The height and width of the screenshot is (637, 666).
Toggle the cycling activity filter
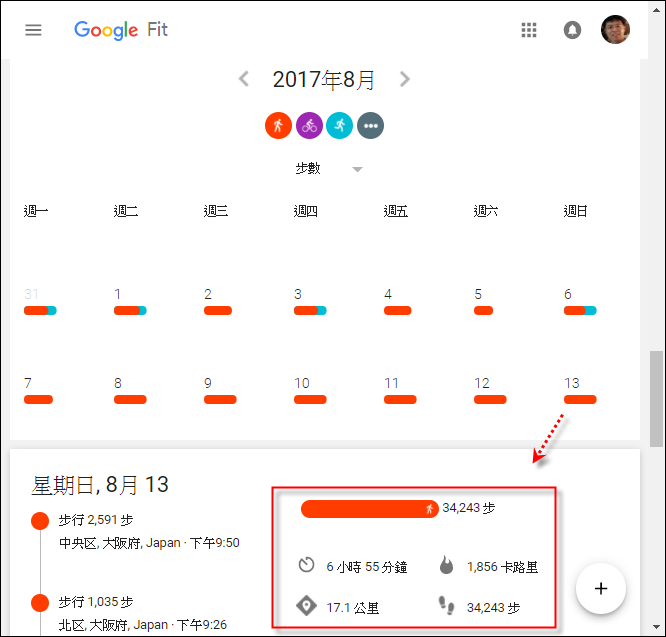click(x=309, y=126)
